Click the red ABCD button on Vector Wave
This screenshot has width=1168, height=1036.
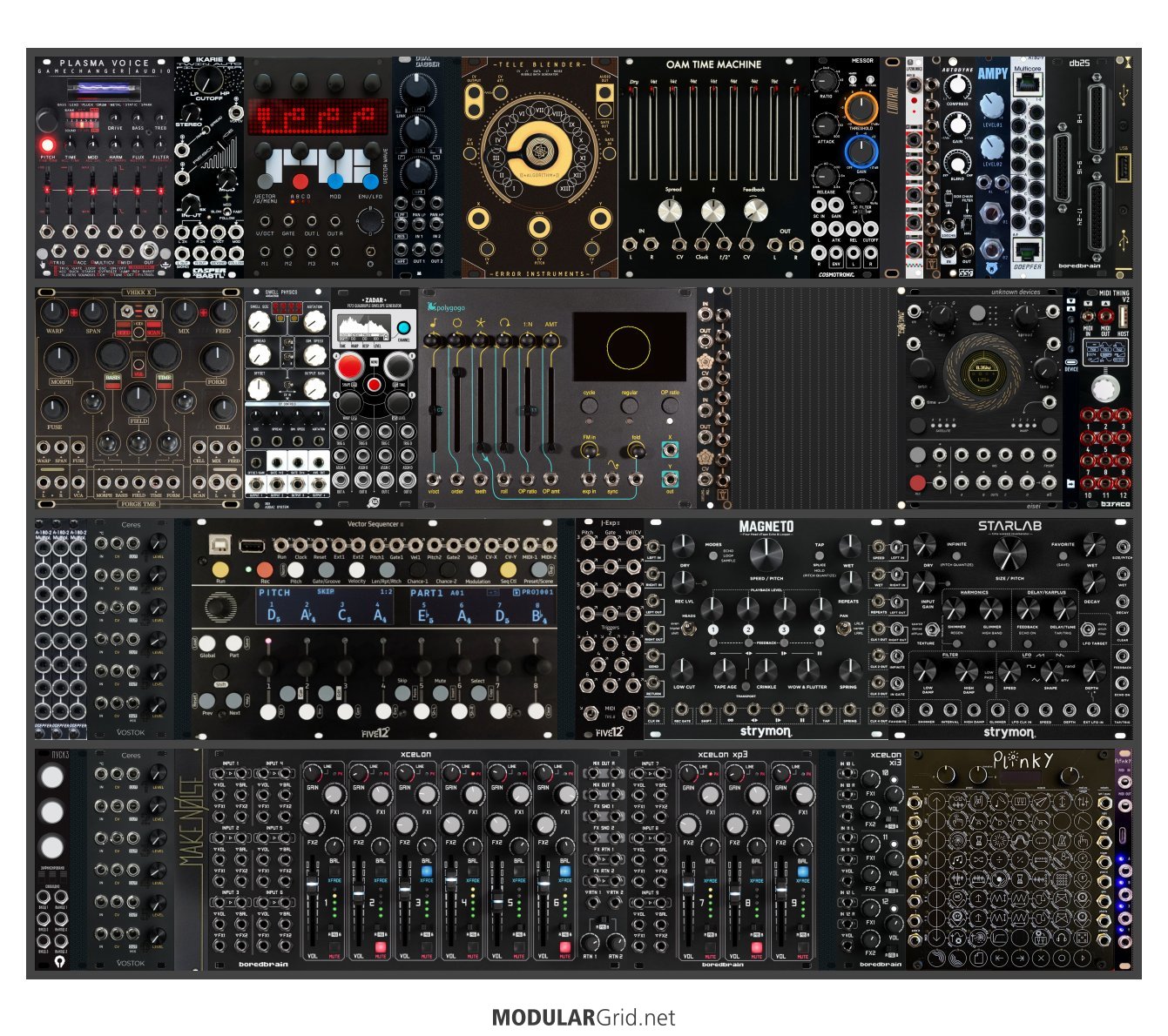coord(300,181)
